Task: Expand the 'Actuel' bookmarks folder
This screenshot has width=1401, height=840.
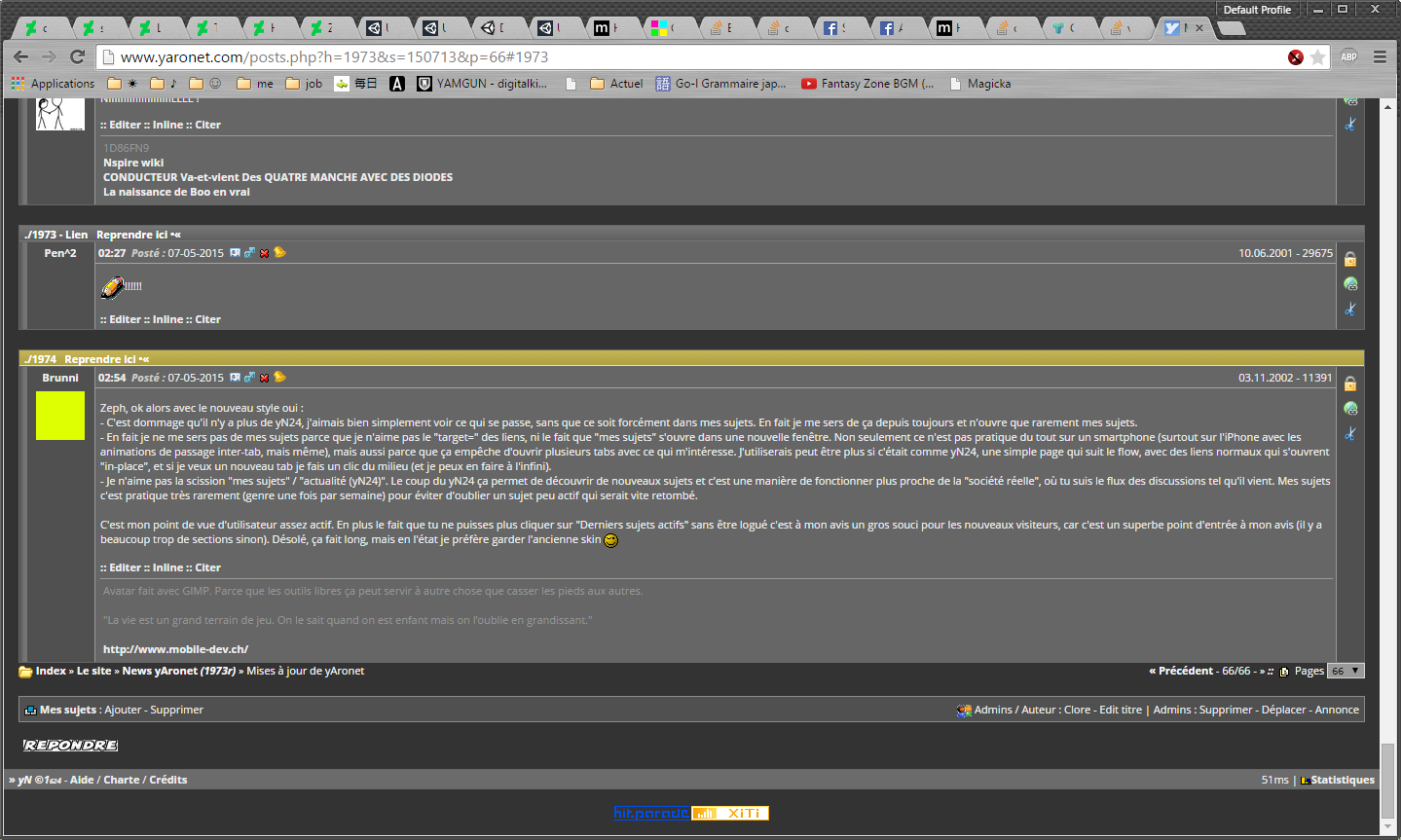Action: click(x=616, y=84)
